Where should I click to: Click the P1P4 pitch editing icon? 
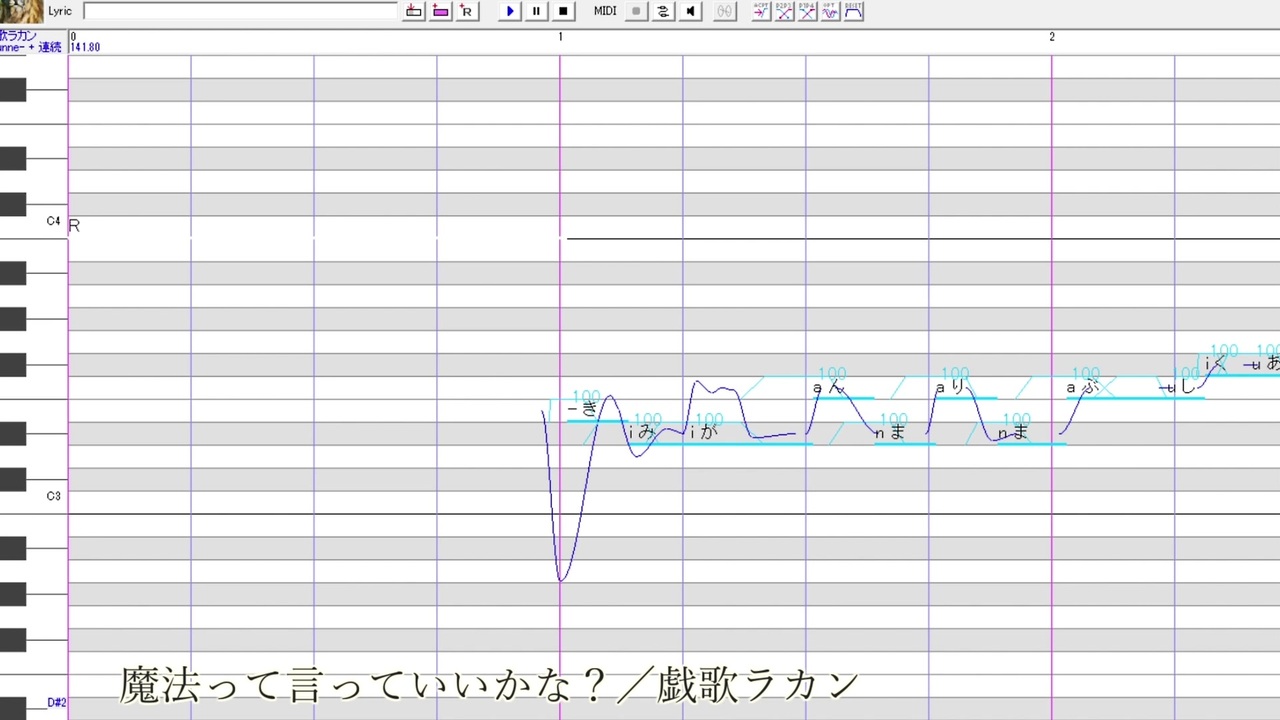tap(806, 11)
